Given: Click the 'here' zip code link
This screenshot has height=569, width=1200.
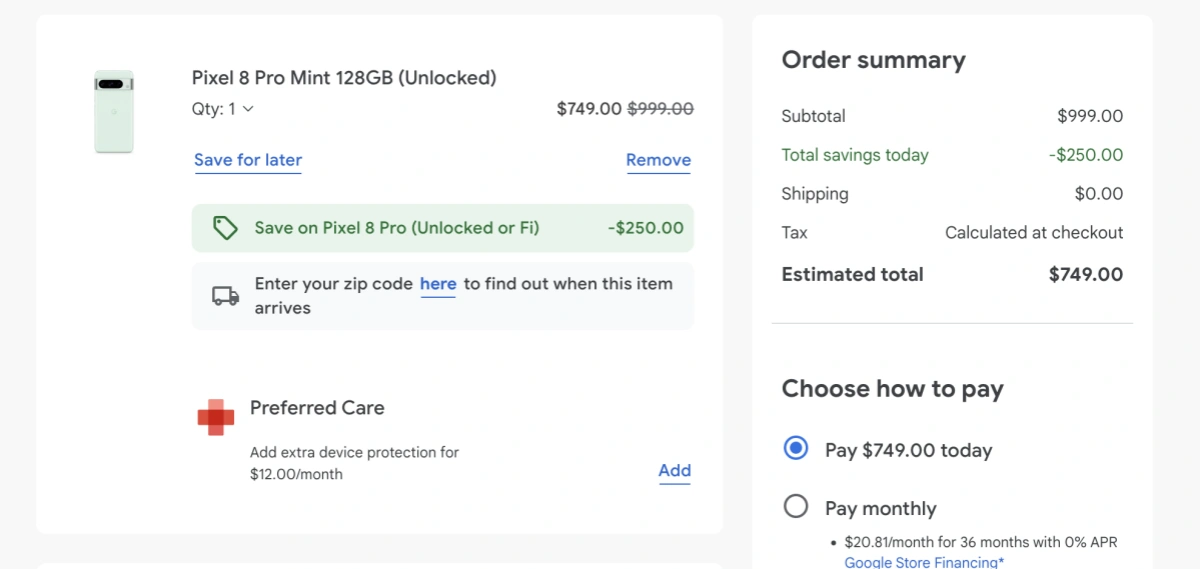Looking at the screenshot, I should (438, 284).
